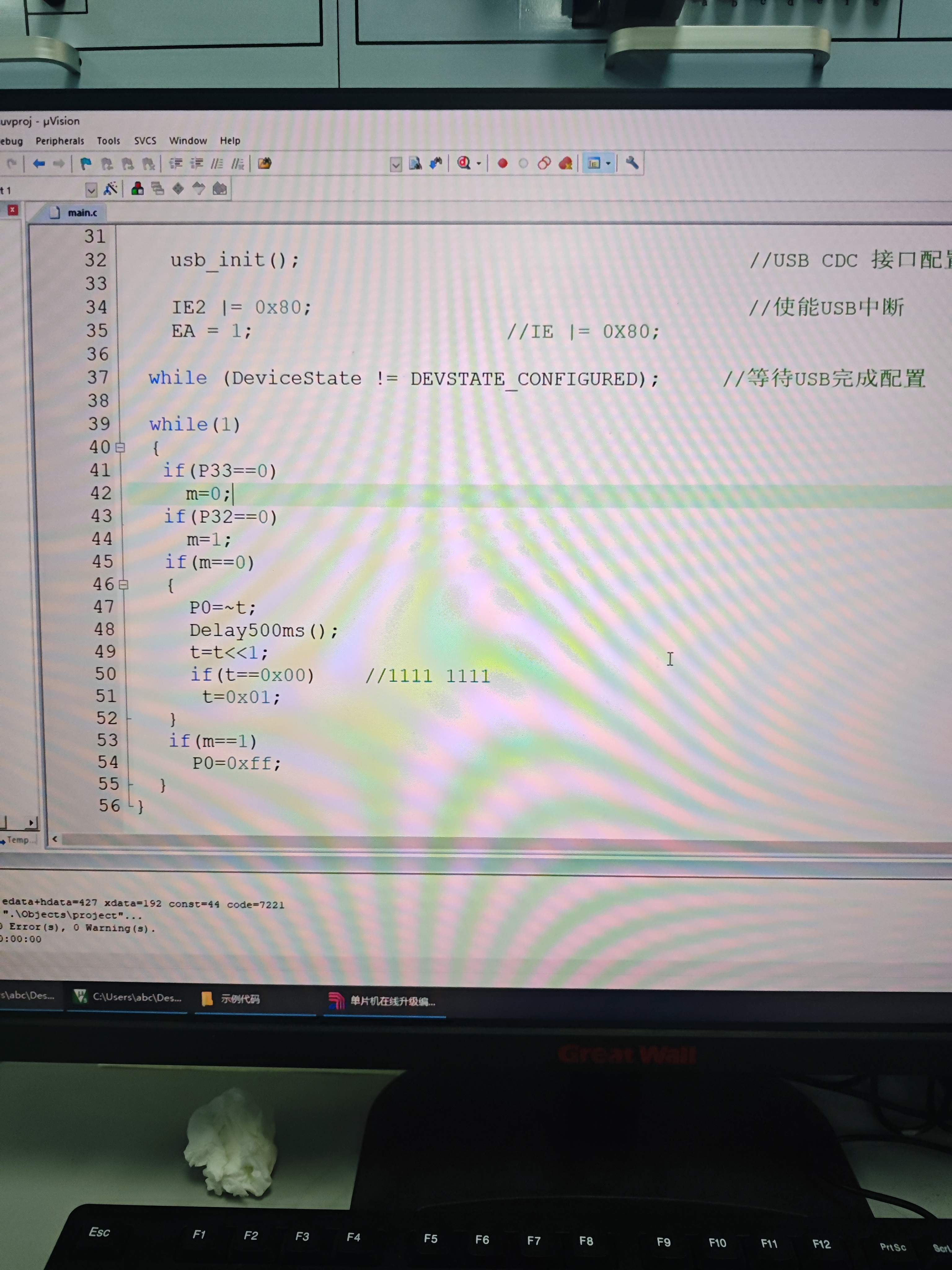Open the SVCS menu
952x1270 pixels.
coord(145,141)
